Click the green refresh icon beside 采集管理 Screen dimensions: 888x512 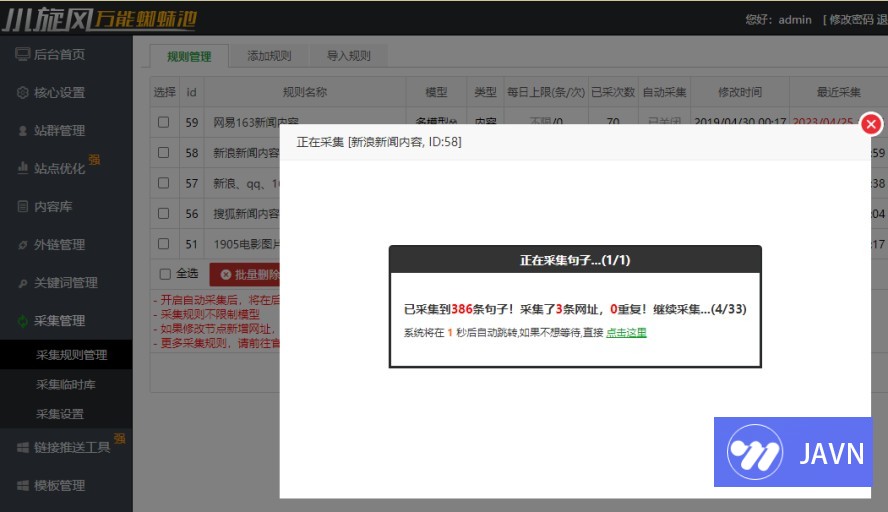pyautogui.click(x=23, y=321)
